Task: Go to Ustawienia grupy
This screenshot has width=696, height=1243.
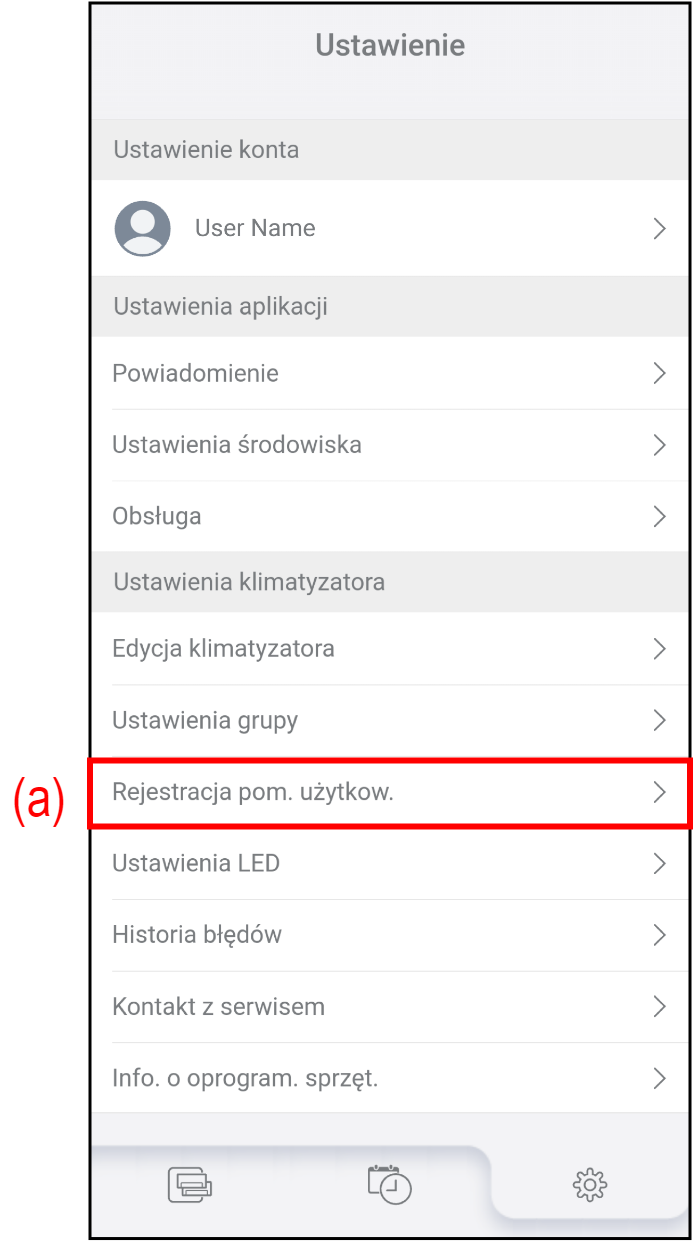Action: click(x=205, y=720)
